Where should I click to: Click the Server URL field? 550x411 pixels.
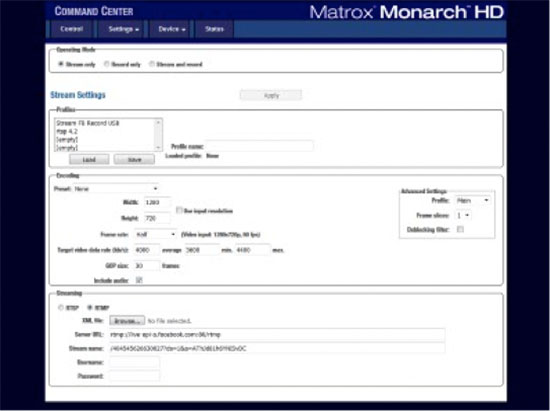pyautogui.click(x=277, y=335)
